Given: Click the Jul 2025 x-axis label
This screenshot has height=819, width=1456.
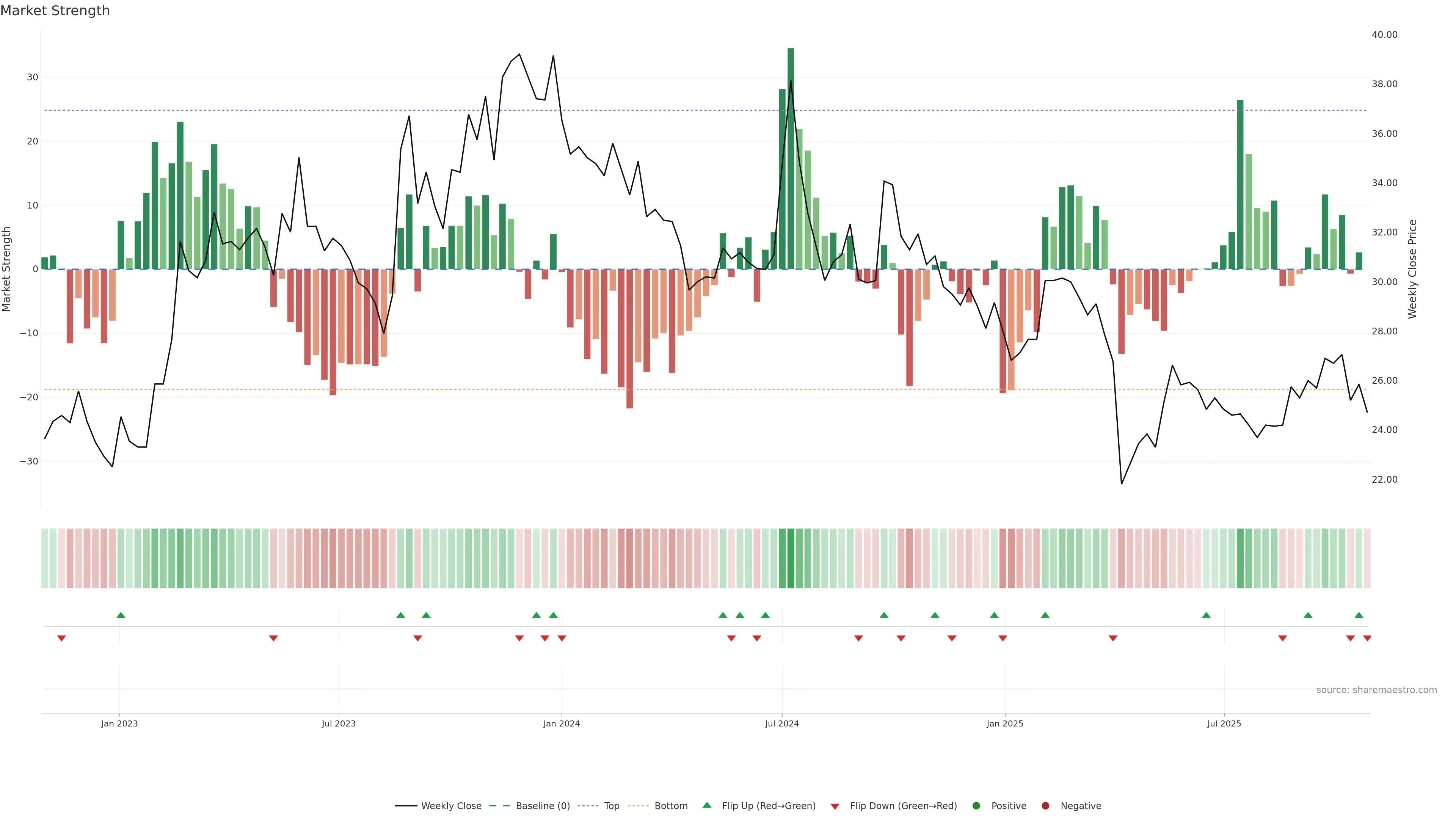Looking at the screenshot, I should pos(1224,723).
